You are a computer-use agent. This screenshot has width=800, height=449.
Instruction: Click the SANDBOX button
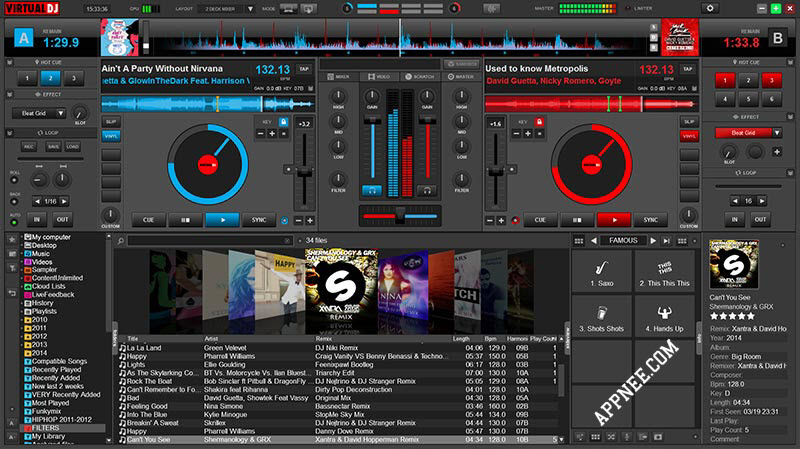(461, 64)
